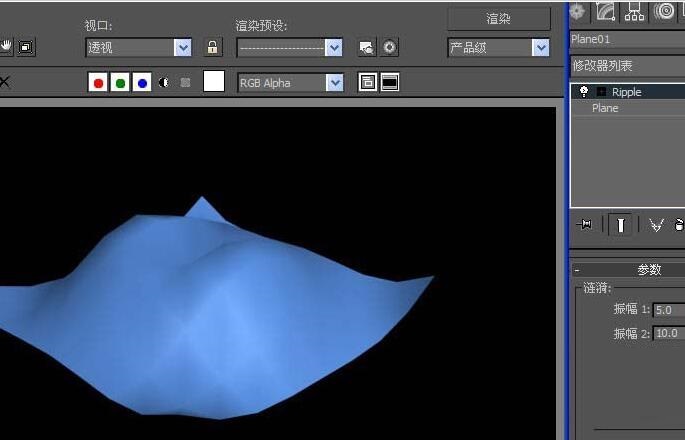Expand the Ripple modifier sub-objects

(x=602, y=92)
